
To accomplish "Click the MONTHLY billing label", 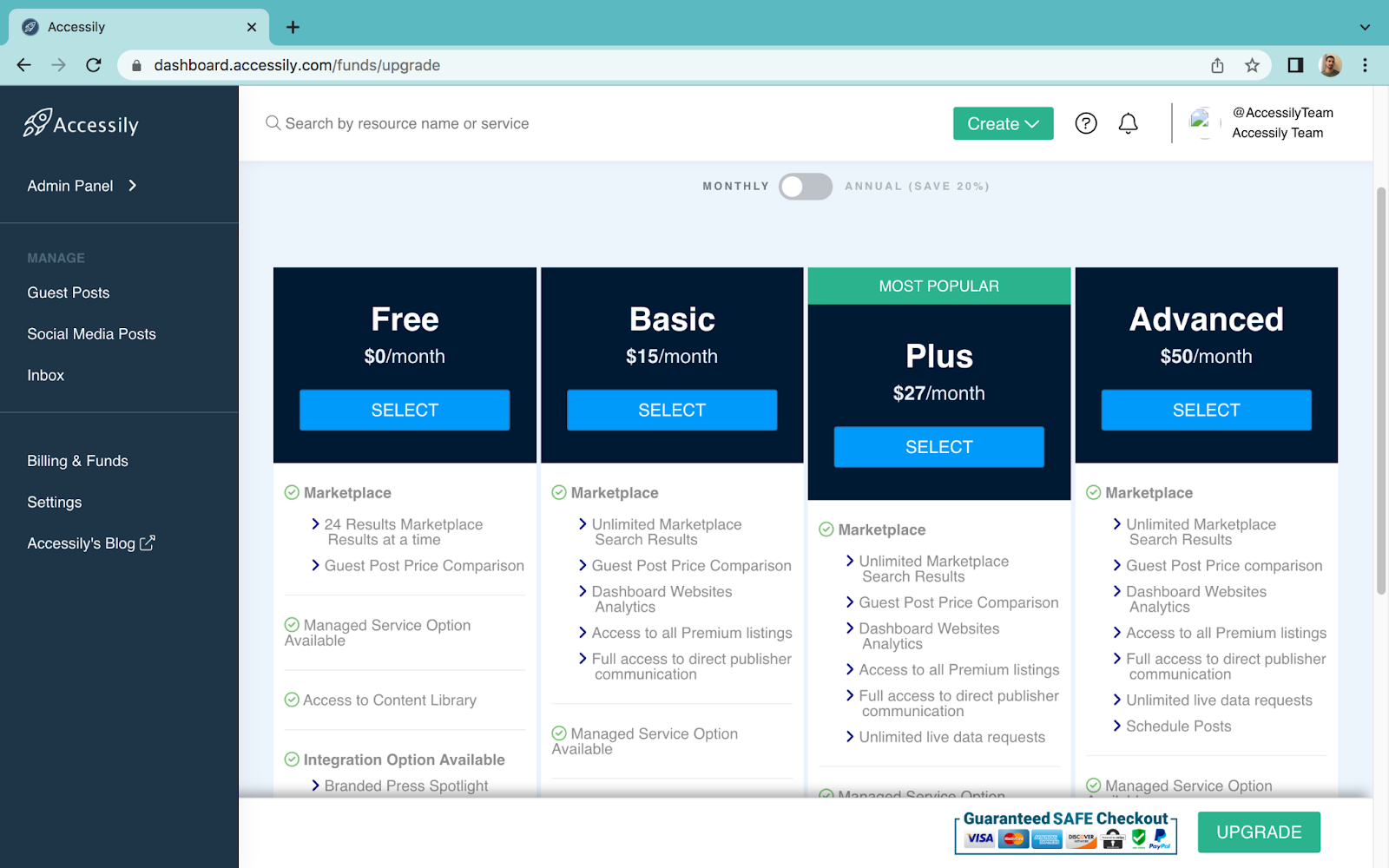I will (x=736, y=187).
